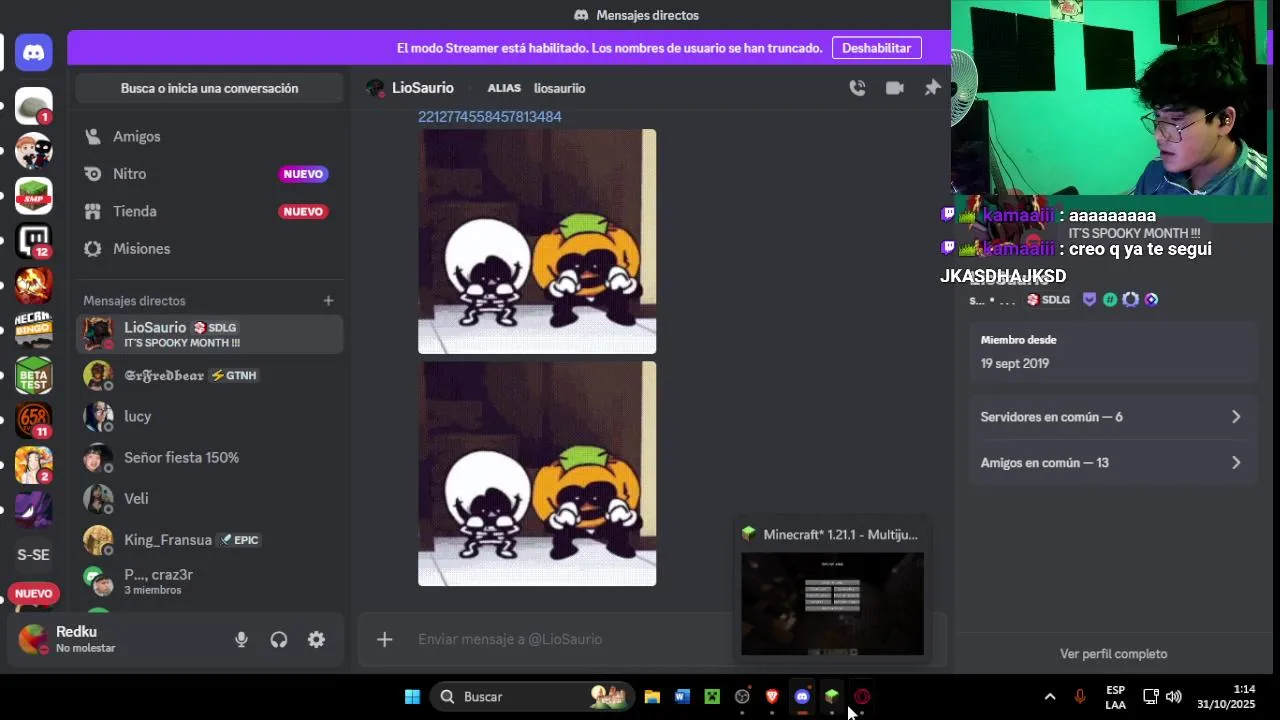Open File Explorer from the taskbar
The image size is (1280, 720).
point(652,696)
